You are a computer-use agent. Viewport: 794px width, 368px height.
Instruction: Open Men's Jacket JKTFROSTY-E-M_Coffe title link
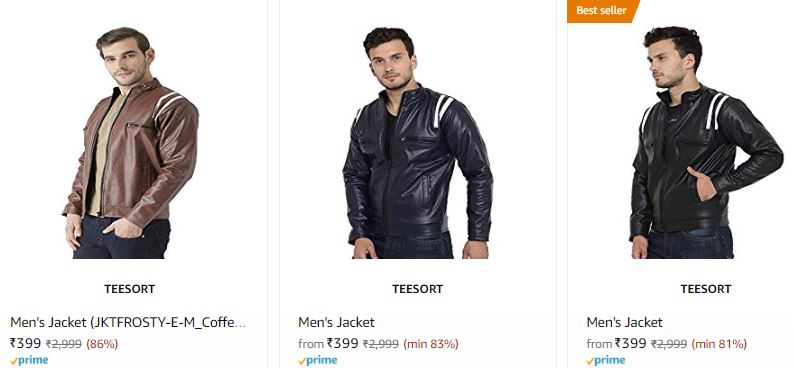(128, 322)
